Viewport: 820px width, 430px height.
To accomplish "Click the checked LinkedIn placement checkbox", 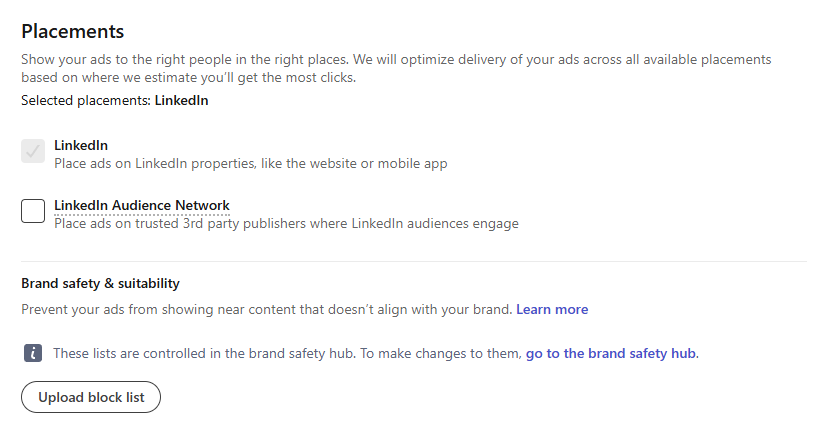I will click(x=33, y=151).
